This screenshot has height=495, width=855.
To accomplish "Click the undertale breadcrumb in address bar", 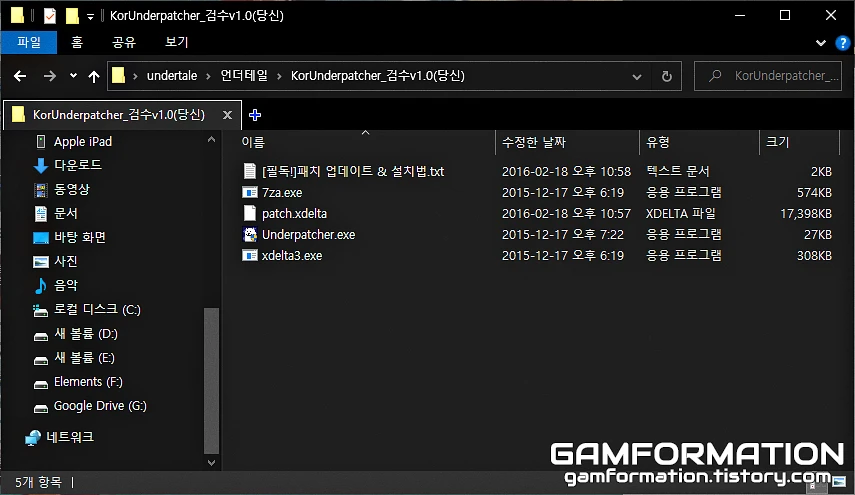I will tap(172, 76).
